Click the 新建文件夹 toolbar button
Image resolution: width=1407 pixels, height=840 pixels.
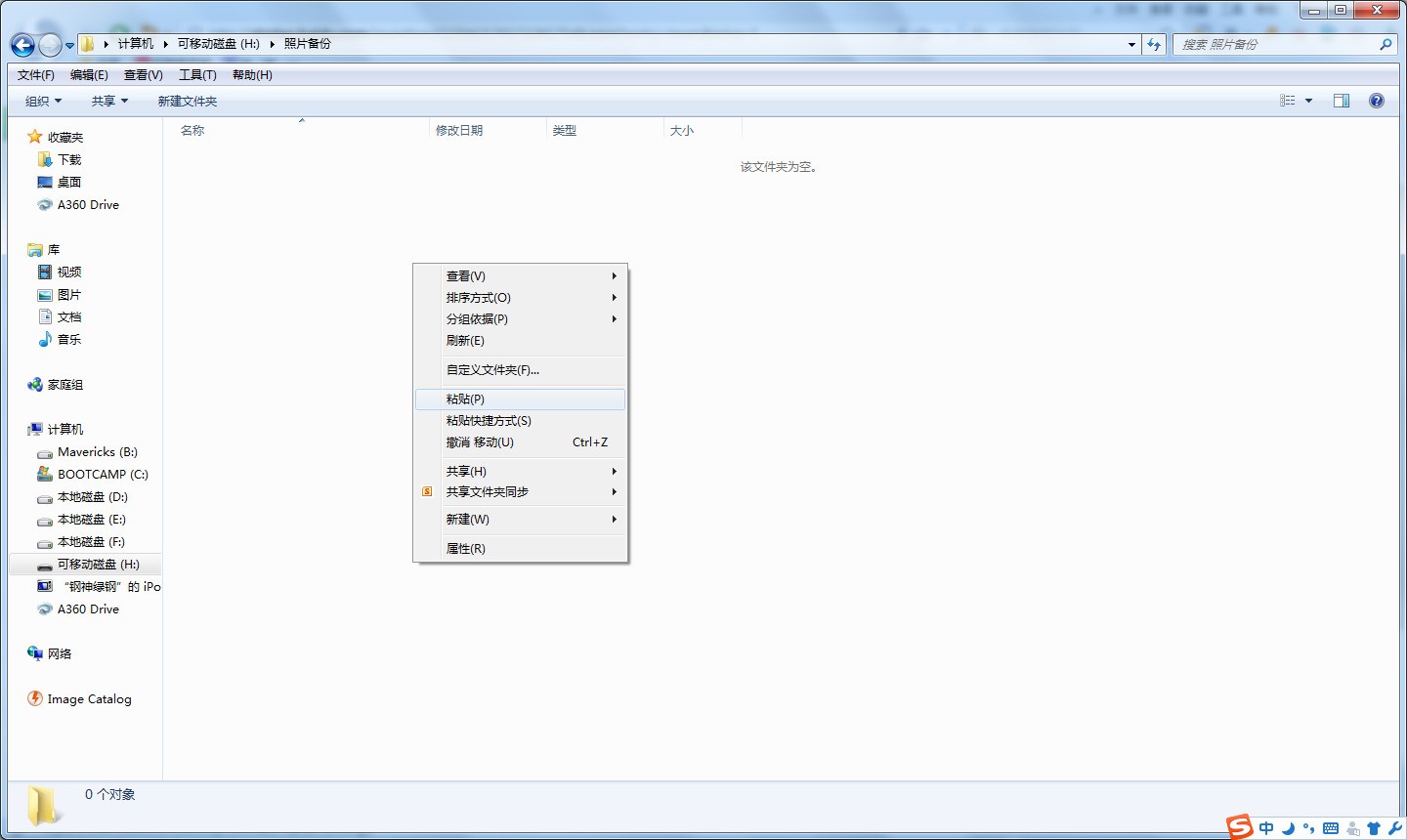188,101
